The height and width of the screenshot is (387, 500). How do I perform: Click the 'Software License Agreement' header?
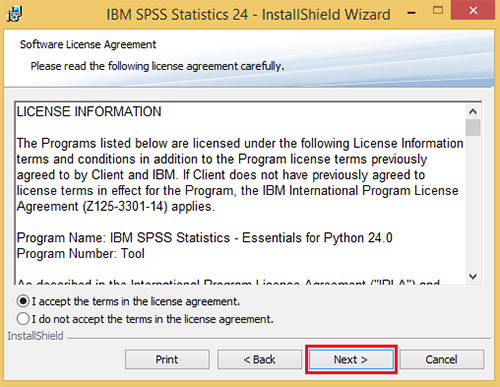tap(88, 44)
